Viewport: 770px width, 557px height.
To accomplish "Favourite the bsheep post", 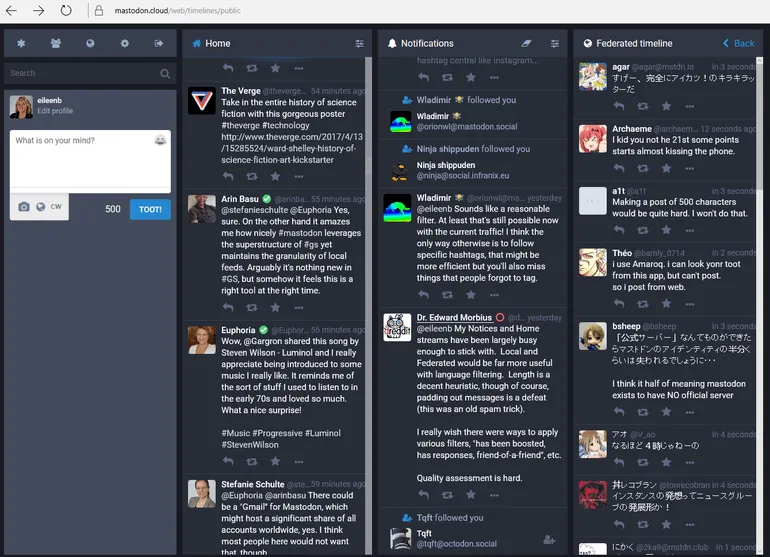I will click(x=666, y=412).
